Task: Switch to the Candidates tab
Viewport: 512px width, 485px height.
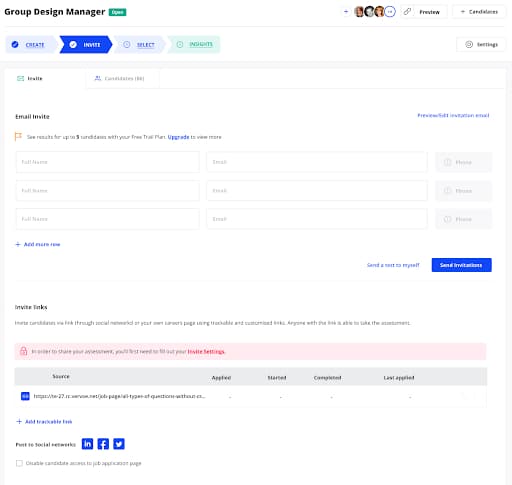Action: click(119, 79)
